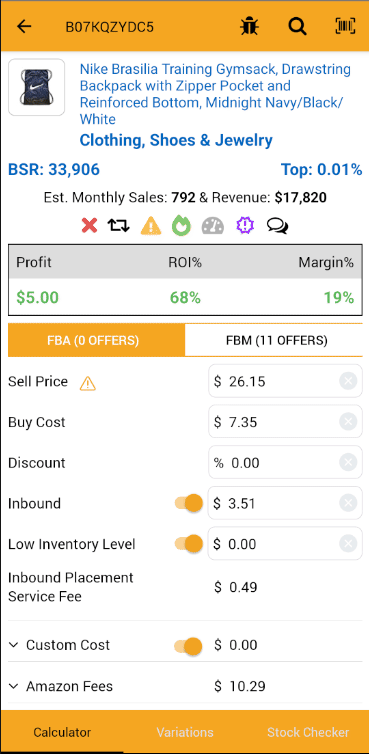Go back using the arrow icon
The height and width of the screenshot is (754, 369).
pos(24,26)
